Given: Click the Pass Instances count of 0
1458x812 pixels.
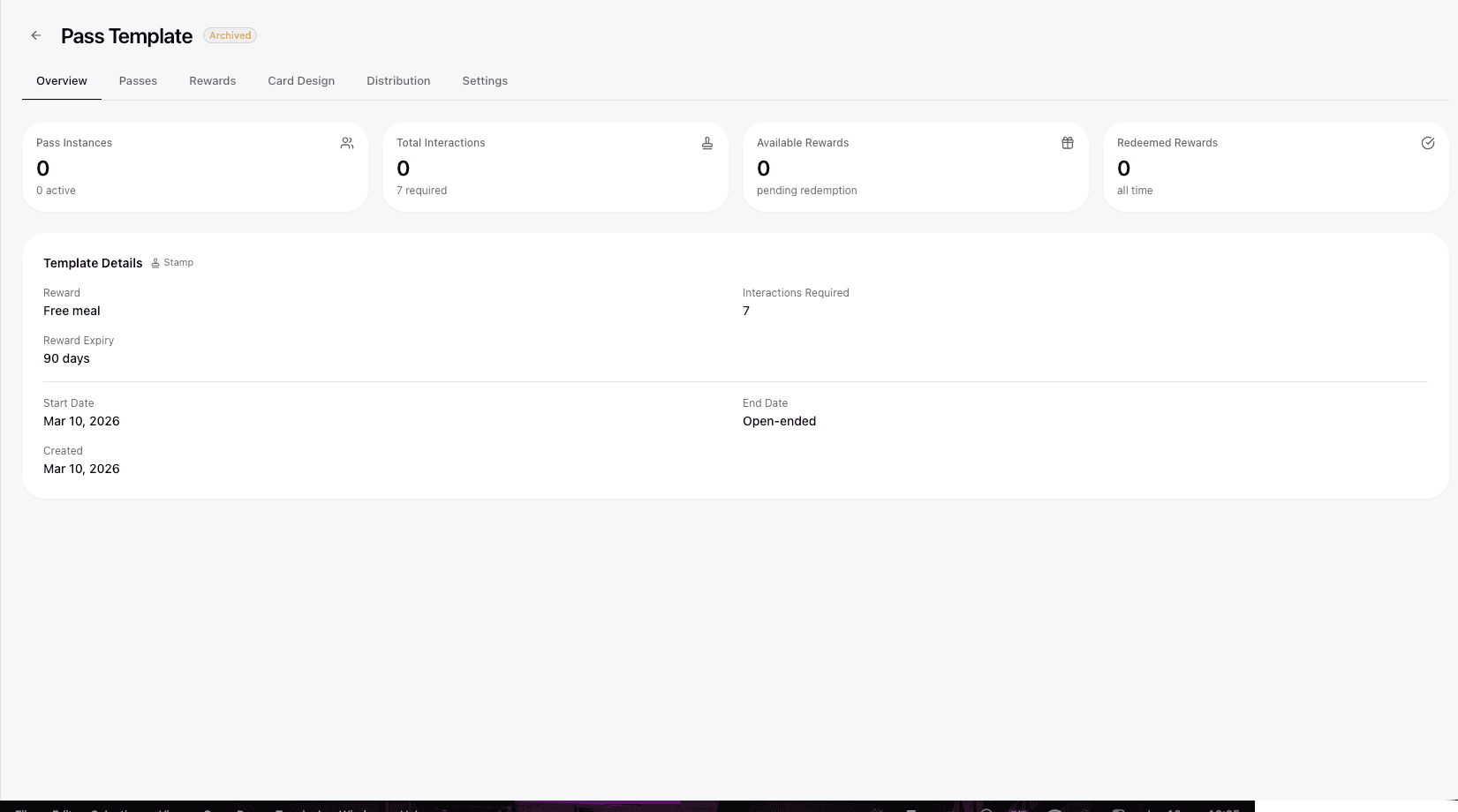Looking at the screenshot, I should pyautogui.click(x=42, y=169).
